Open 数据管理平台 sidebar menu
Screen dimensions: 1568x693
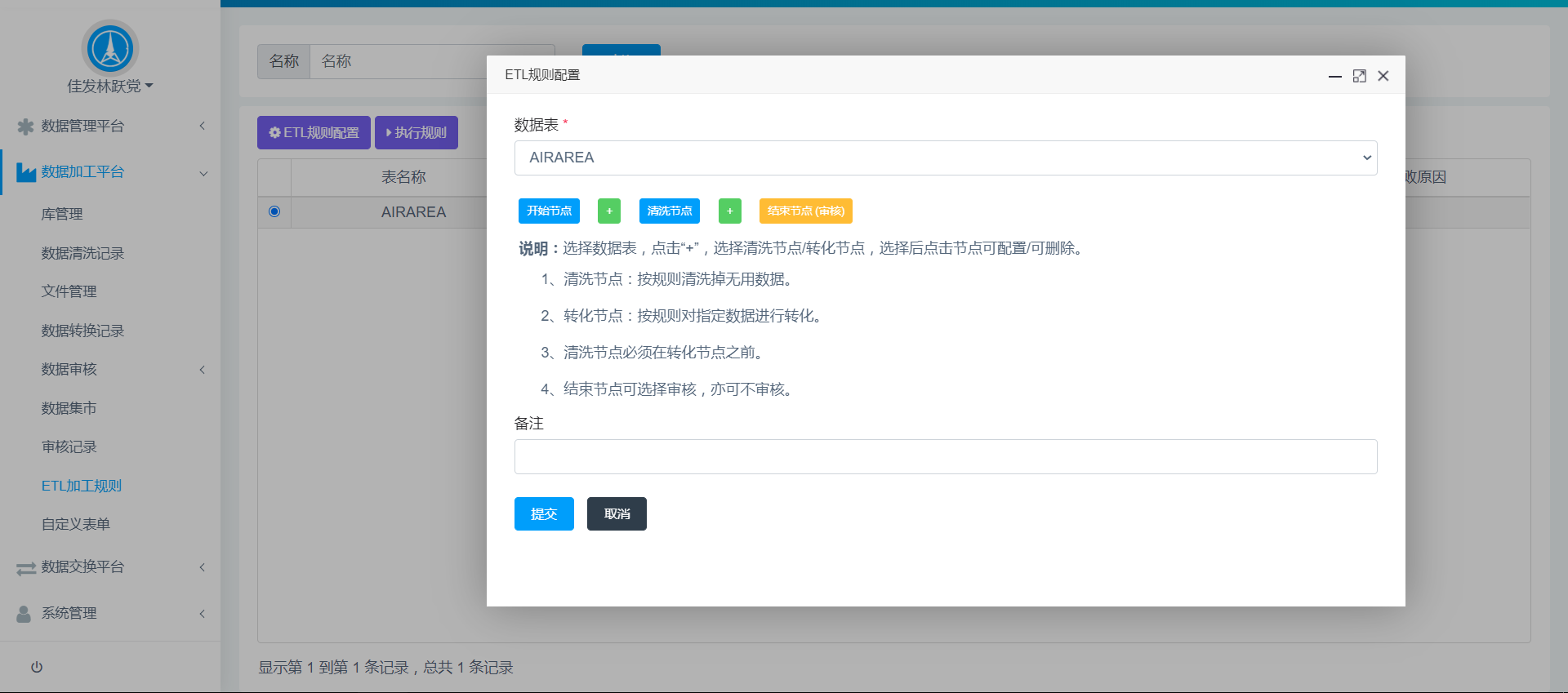click(x=109, y=126)
